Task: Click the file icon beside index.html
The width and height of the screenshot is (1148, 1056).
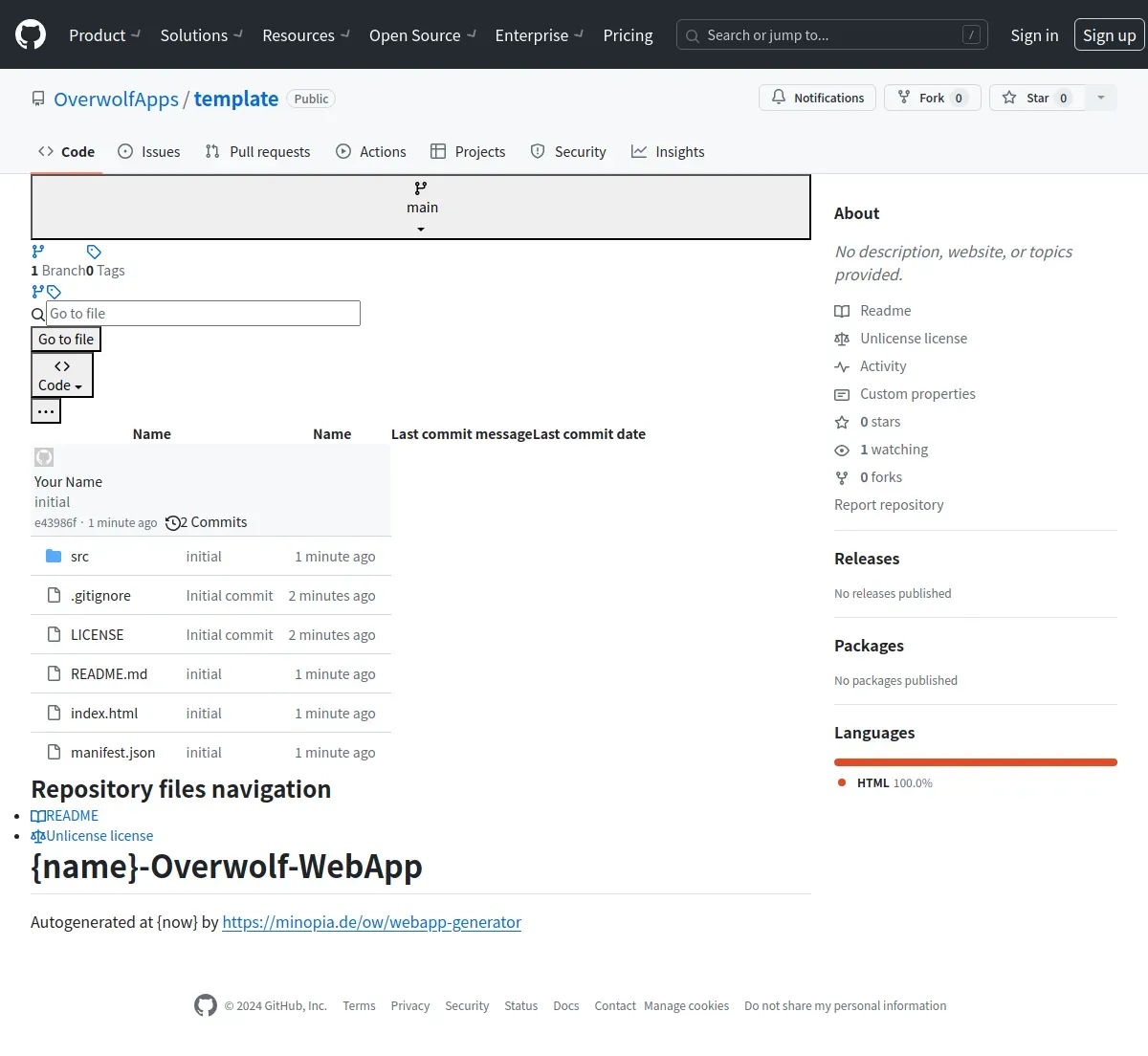Action: (x=54, y=713)
